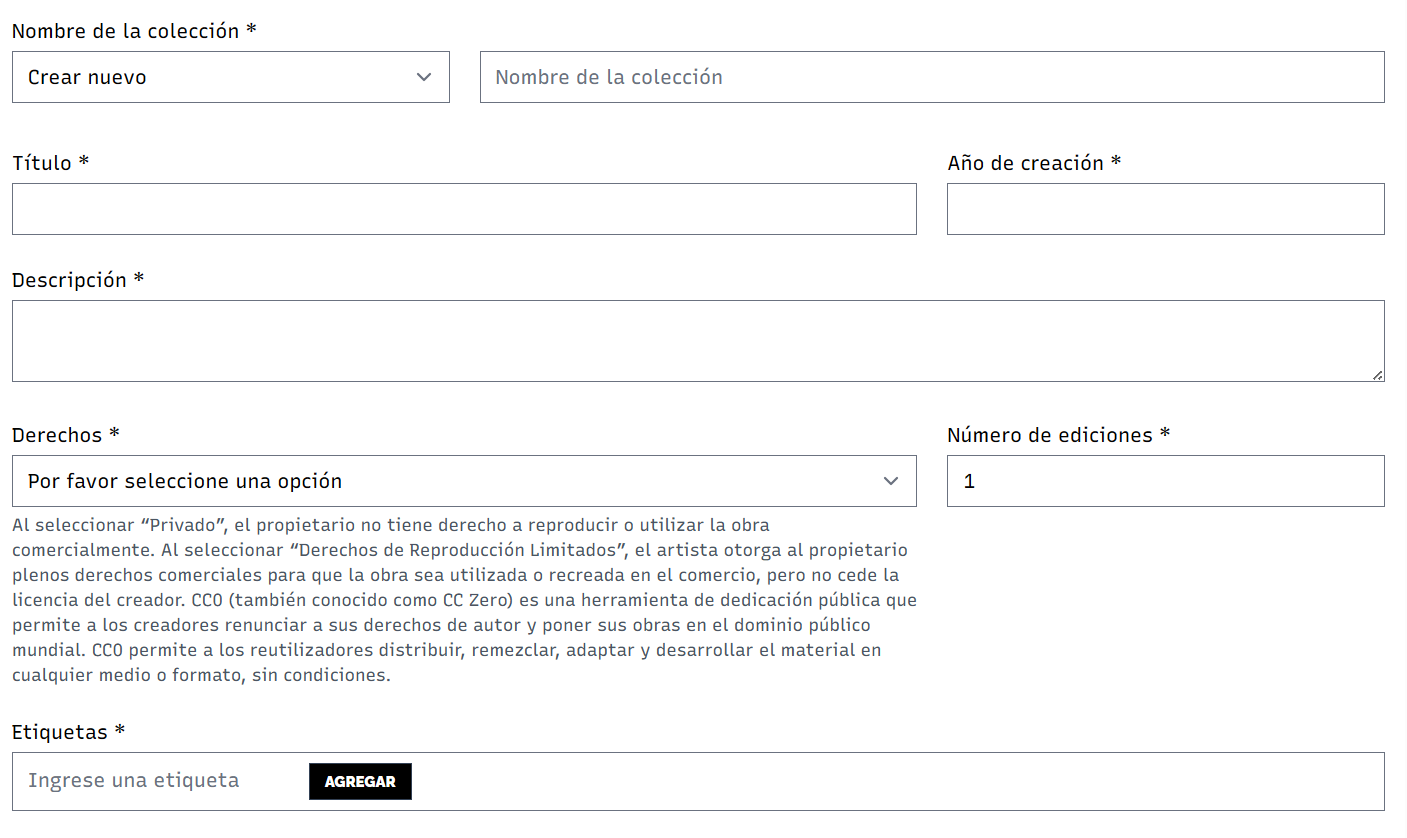Click the chevron on the Derechos dropdown

click(891, 481)
